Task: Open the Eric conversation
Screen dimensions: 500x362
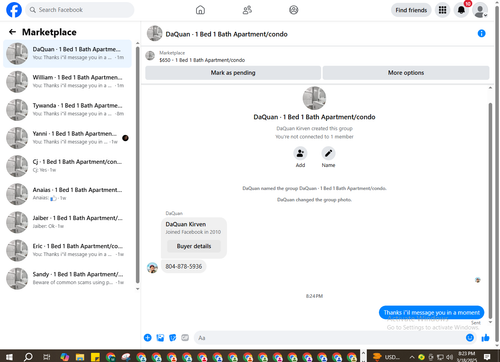Action: tap(67, 250)
